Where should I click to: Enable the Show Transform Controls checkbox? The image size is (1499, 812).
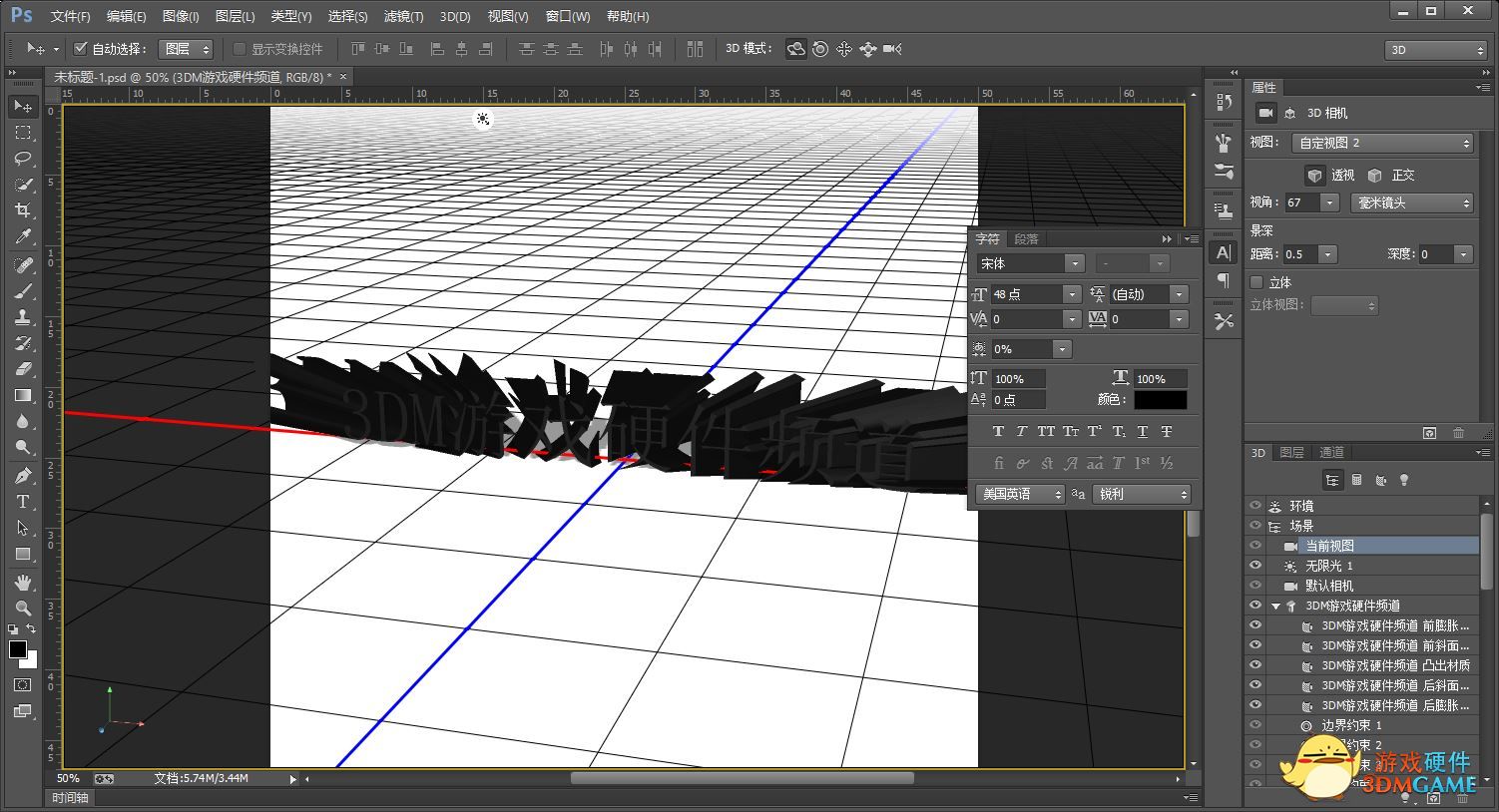240,49
